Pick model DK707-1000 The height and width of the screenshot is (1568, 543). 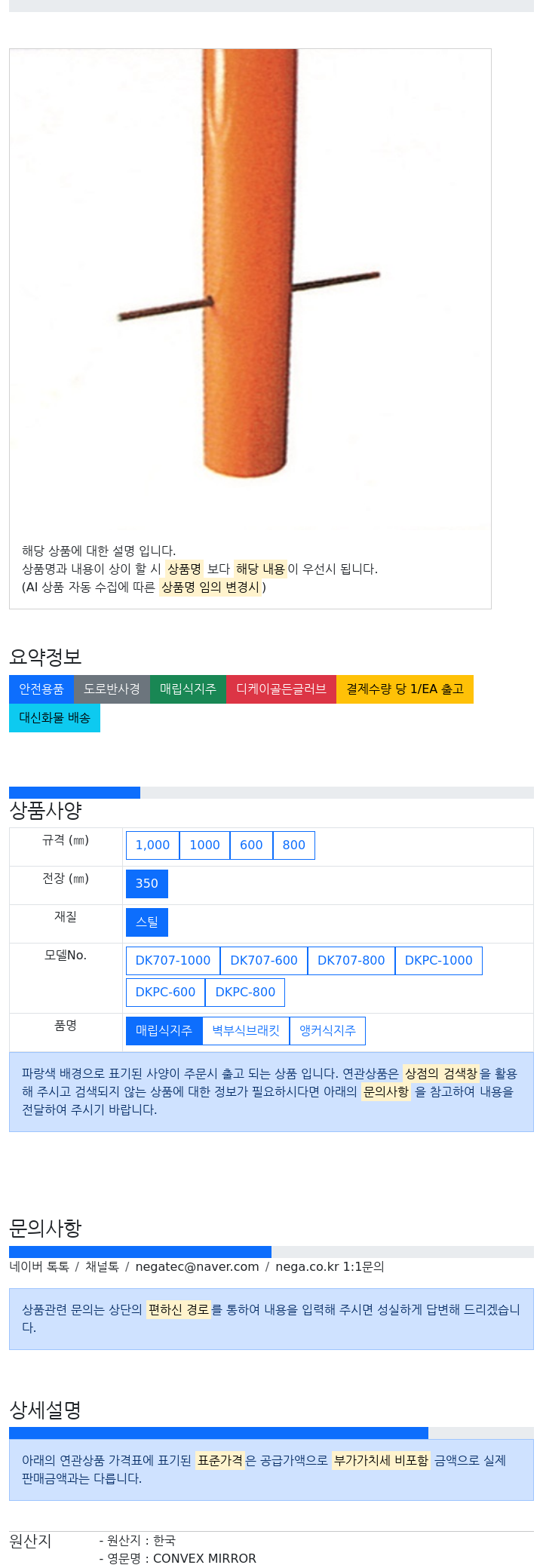(x=173, y=961)
